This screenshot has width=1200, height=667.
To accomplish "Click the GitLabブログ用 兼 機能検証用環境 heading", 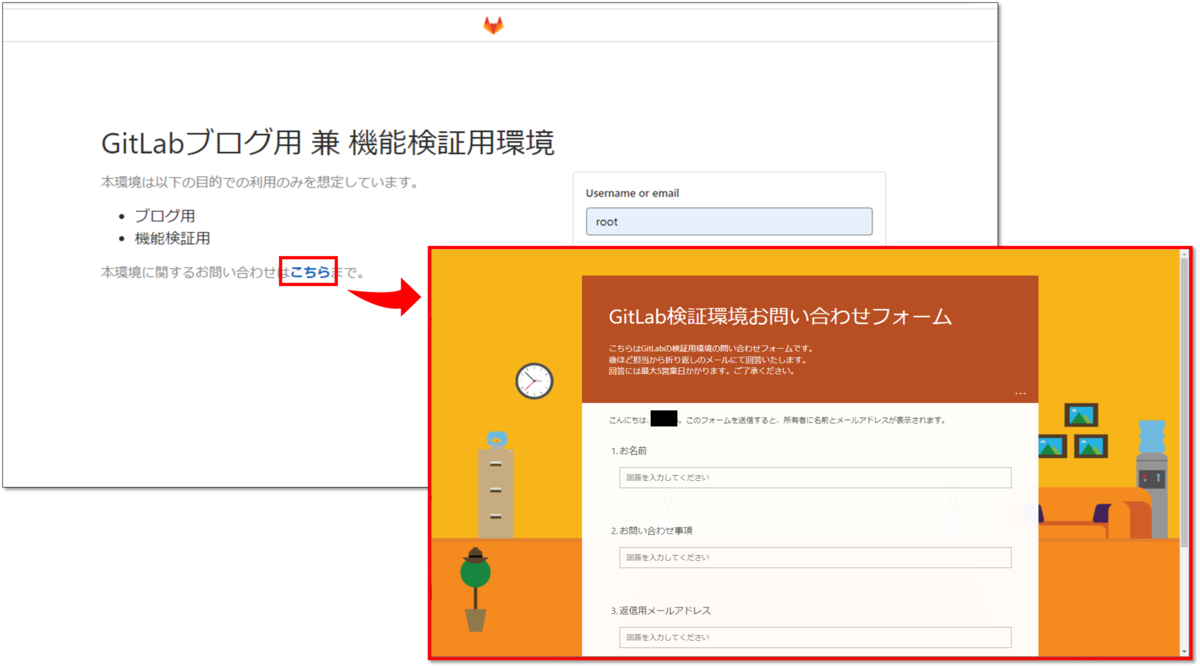I will [328, 143].
